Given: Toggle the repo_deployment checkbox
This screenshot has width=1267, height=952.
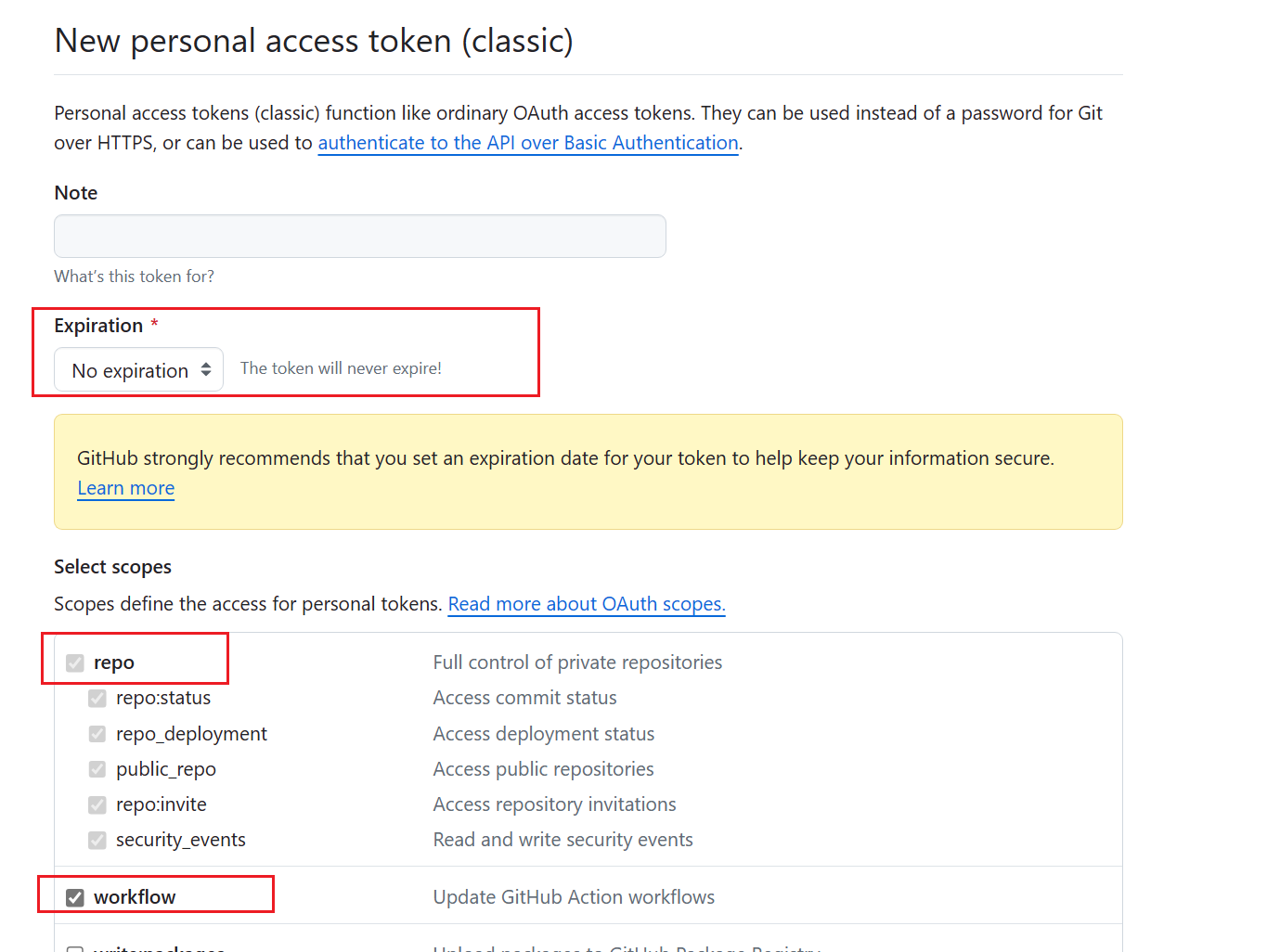Looking at the screenshot, I should click(97, 734).
